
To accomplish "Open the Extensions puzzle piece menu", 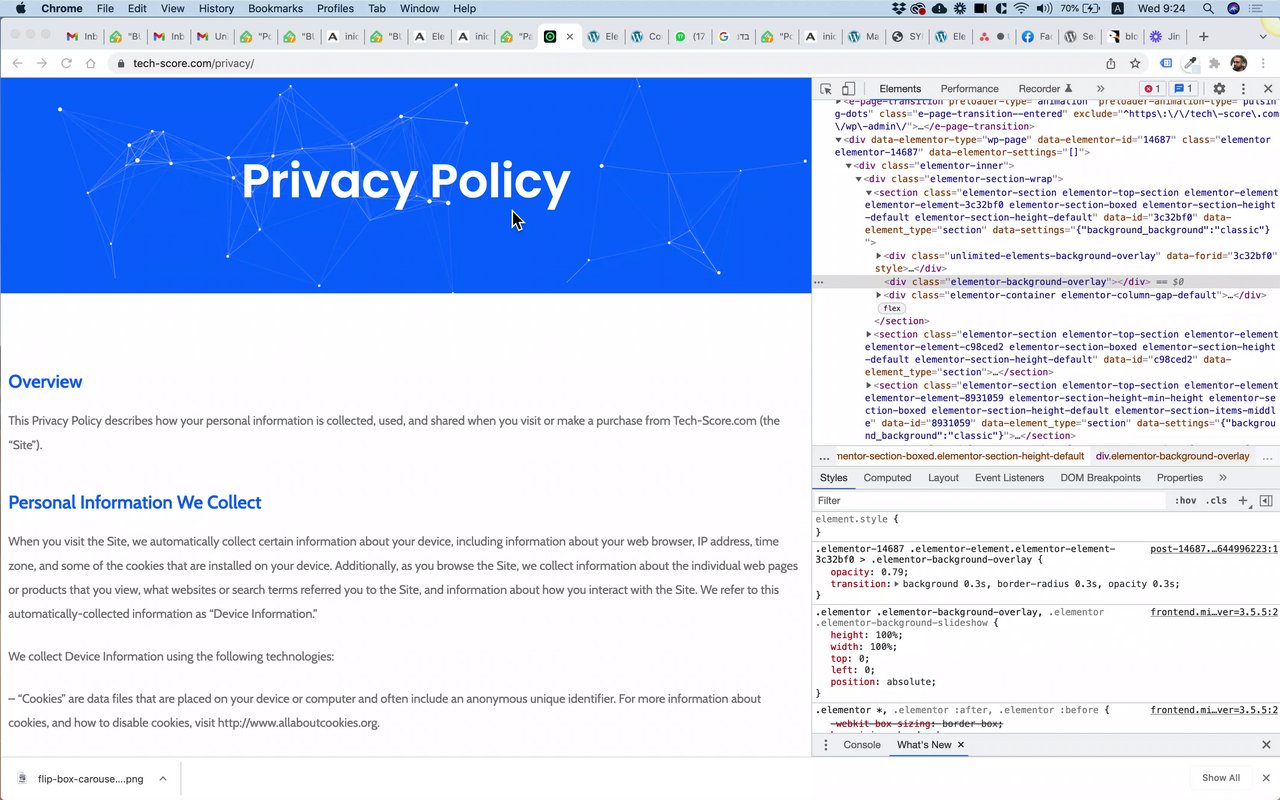I will pos(1214,63).
